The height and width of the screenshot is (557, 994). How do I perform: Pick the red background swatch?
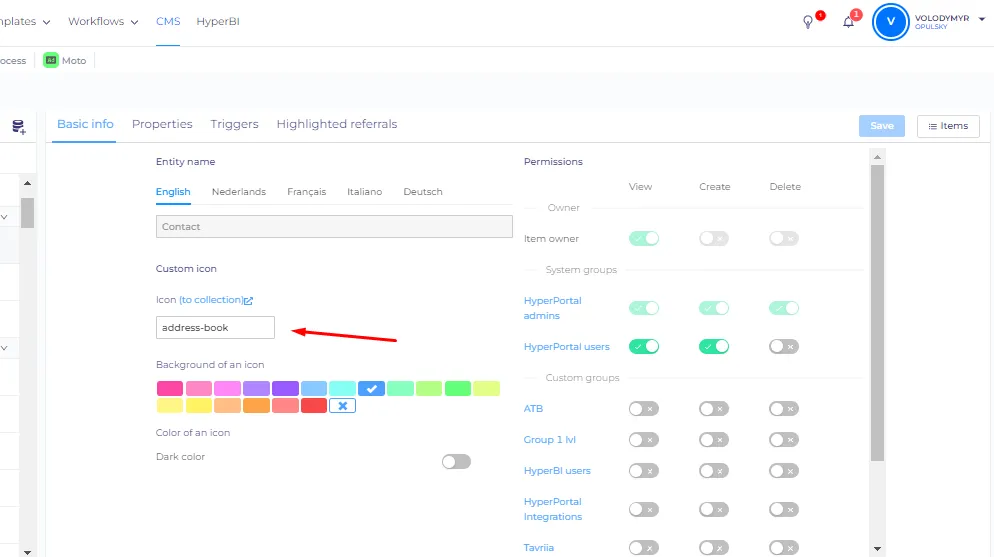(314, 406)
